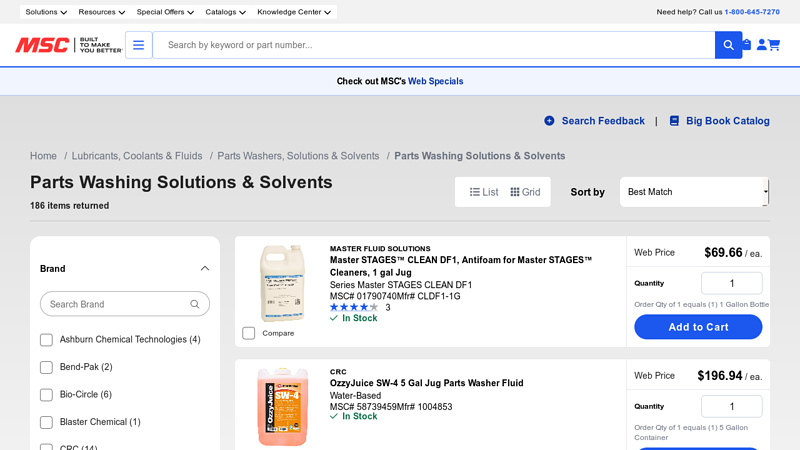800x450 pixels.
Task: Open the Solutions dropdown menu
Action: click(46, 12)
